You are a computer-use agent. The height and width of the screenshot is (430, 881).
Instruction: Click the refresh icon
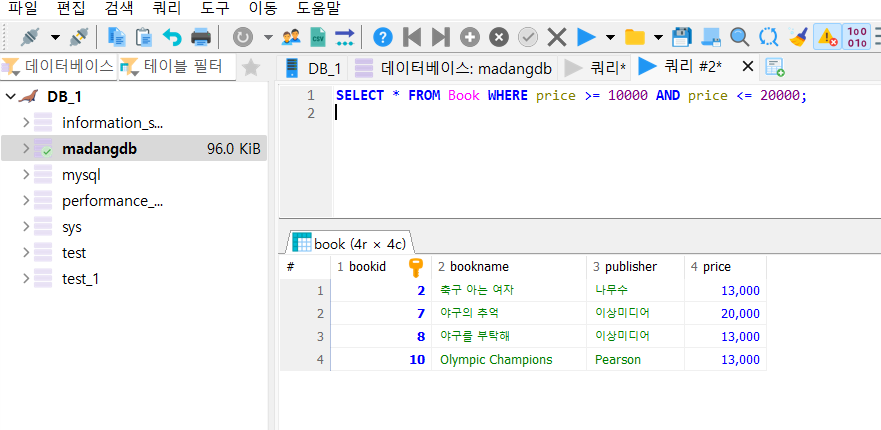coord(243,38)
